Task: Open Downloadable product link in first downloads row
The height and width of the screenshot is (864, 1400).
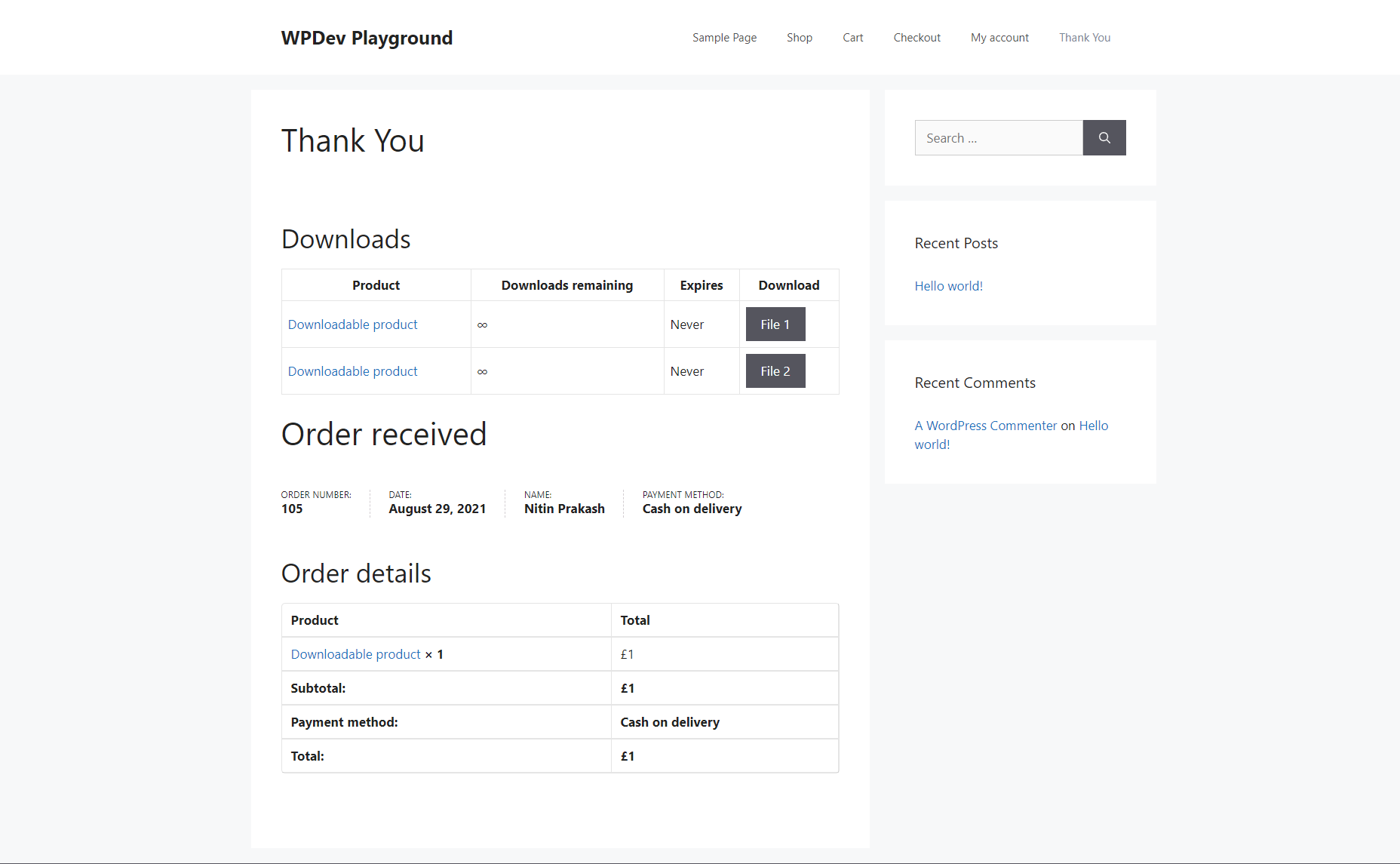Action: tap(352, 324)
